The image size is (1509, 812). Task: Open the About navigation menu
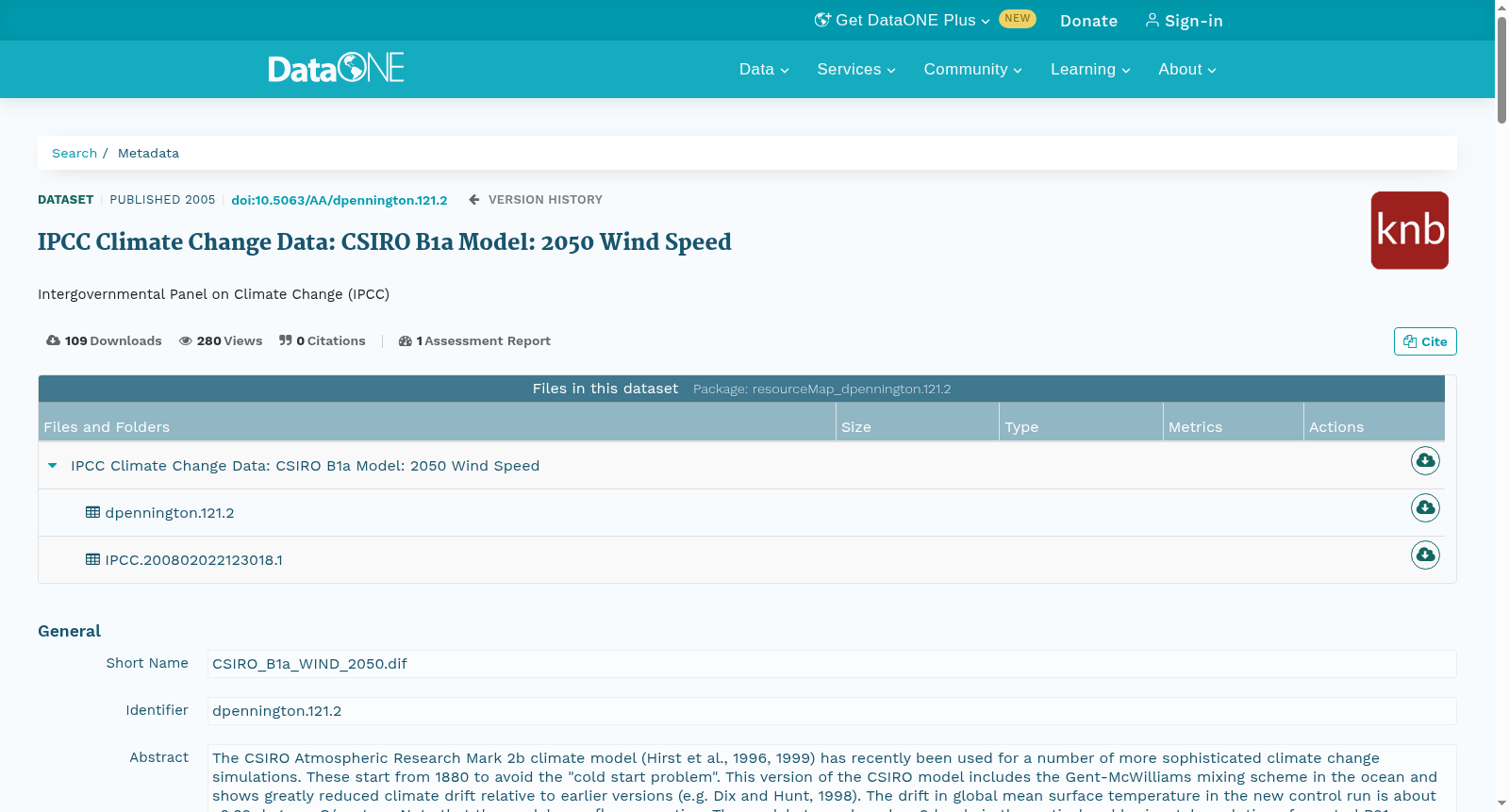[1187, 69]
